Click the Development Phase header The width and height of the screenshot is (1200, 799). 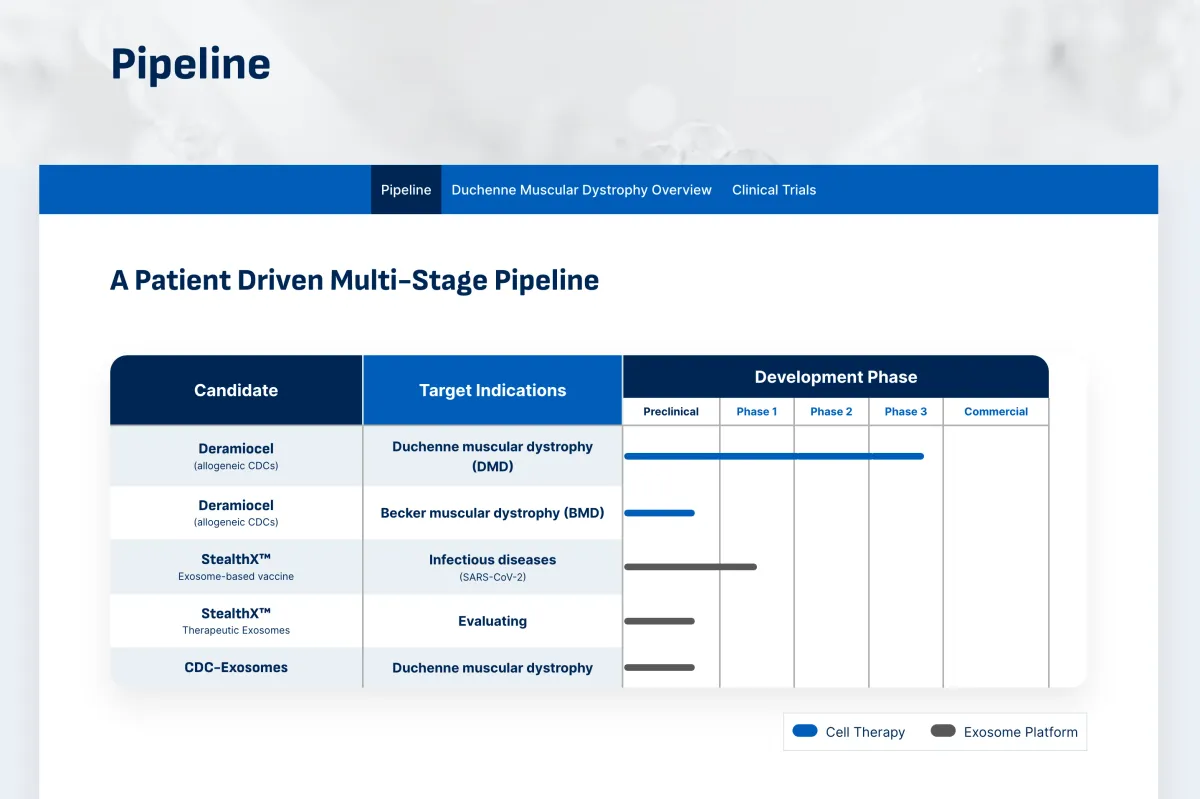click(x=836, y=377)
